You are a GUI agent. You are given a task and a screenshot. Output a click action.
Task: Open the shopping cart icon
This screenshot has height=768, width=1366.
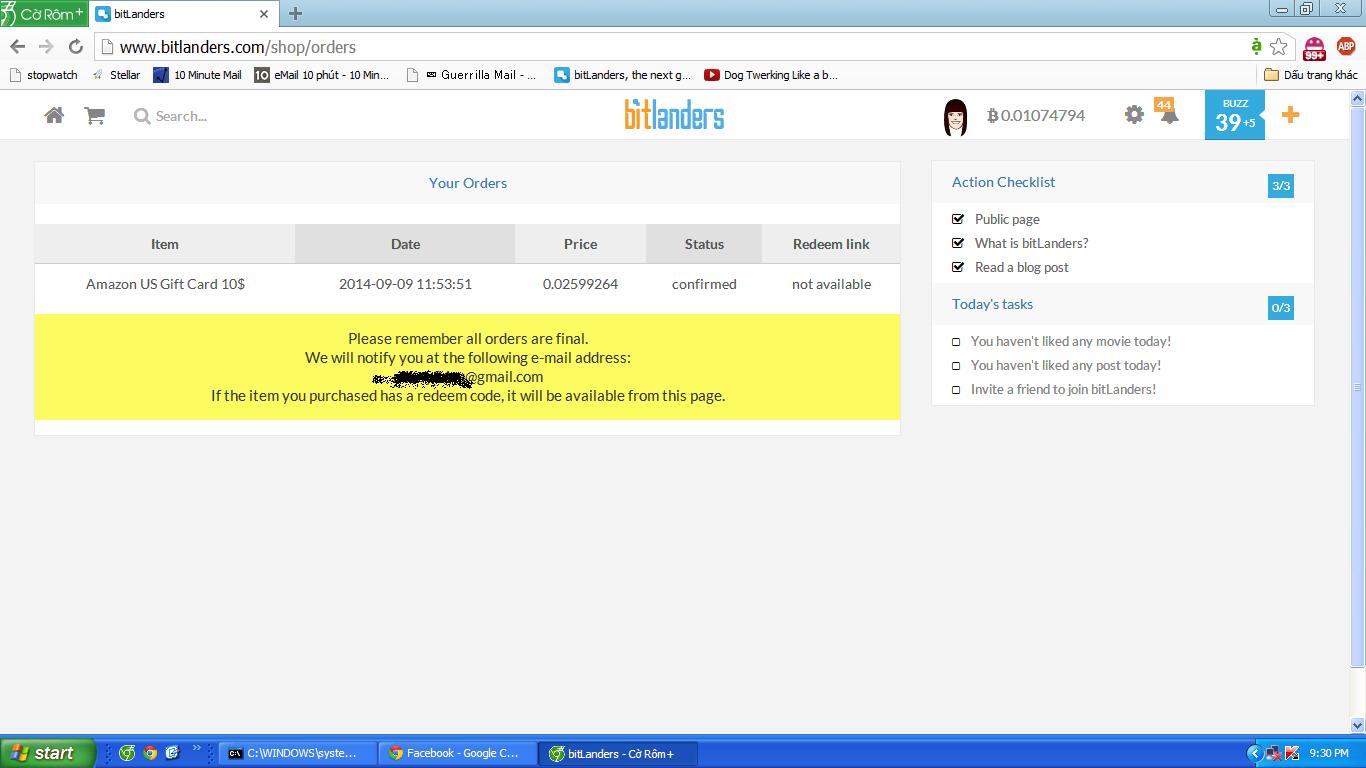click(95, 116)
